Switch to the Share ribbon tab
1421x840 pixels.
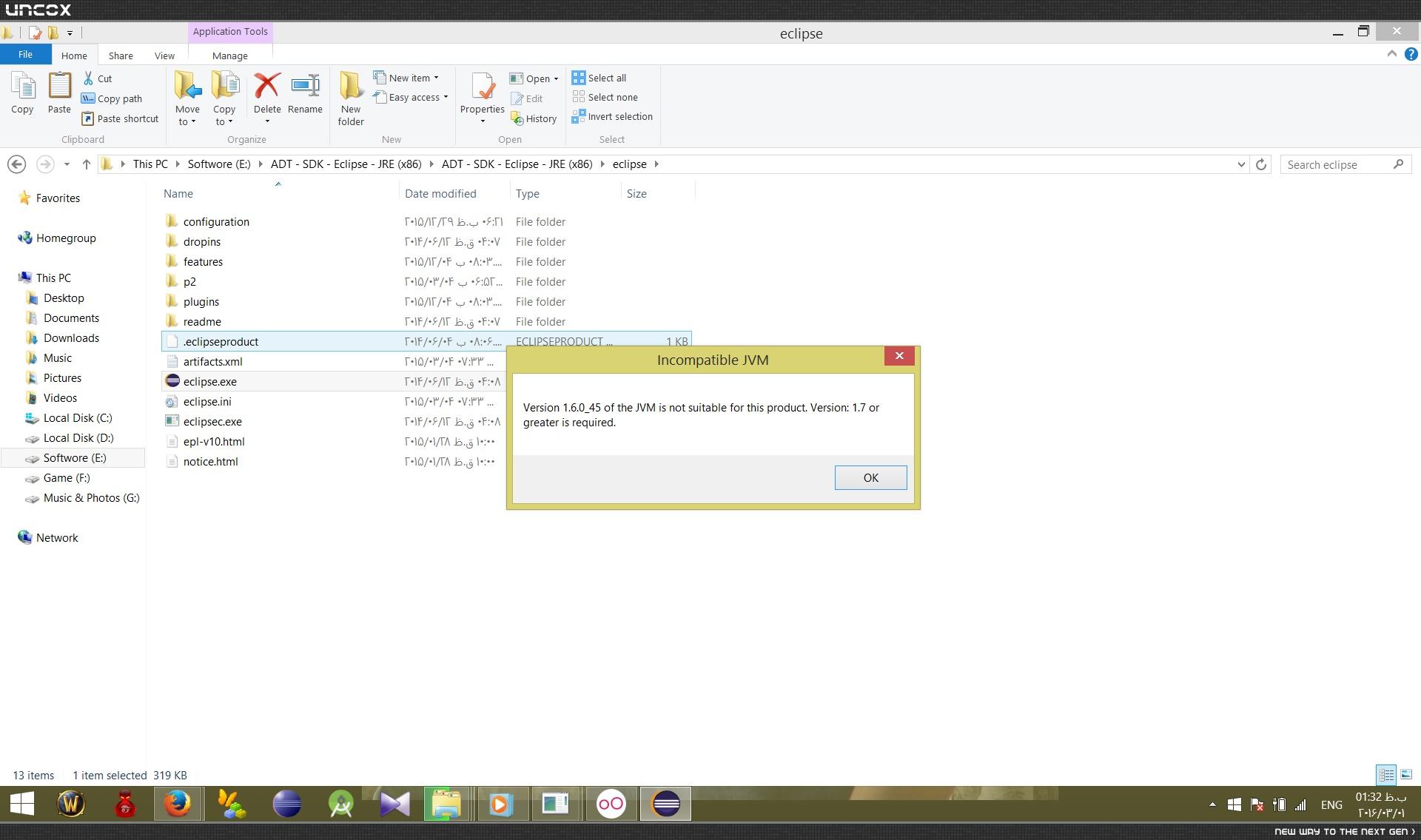(x=121, y=56)
